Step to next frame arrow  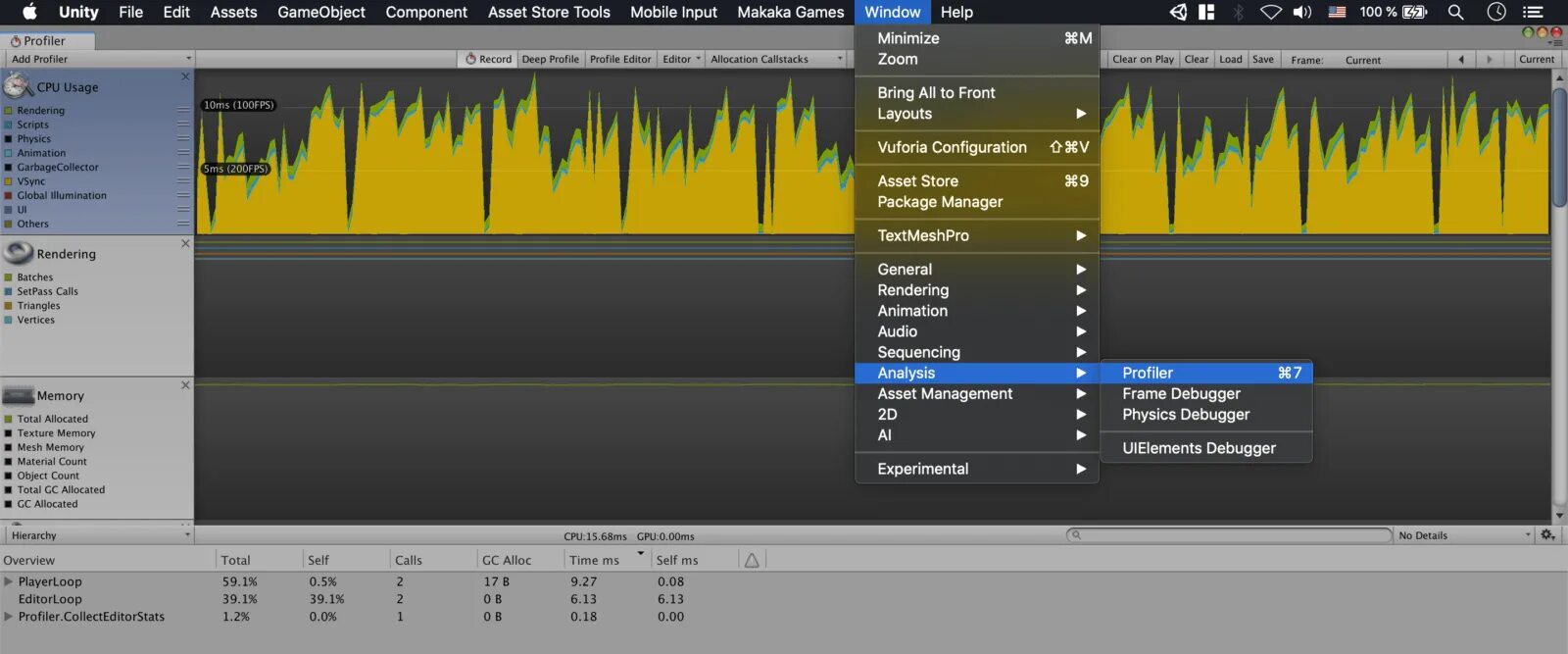point(1490,60)
